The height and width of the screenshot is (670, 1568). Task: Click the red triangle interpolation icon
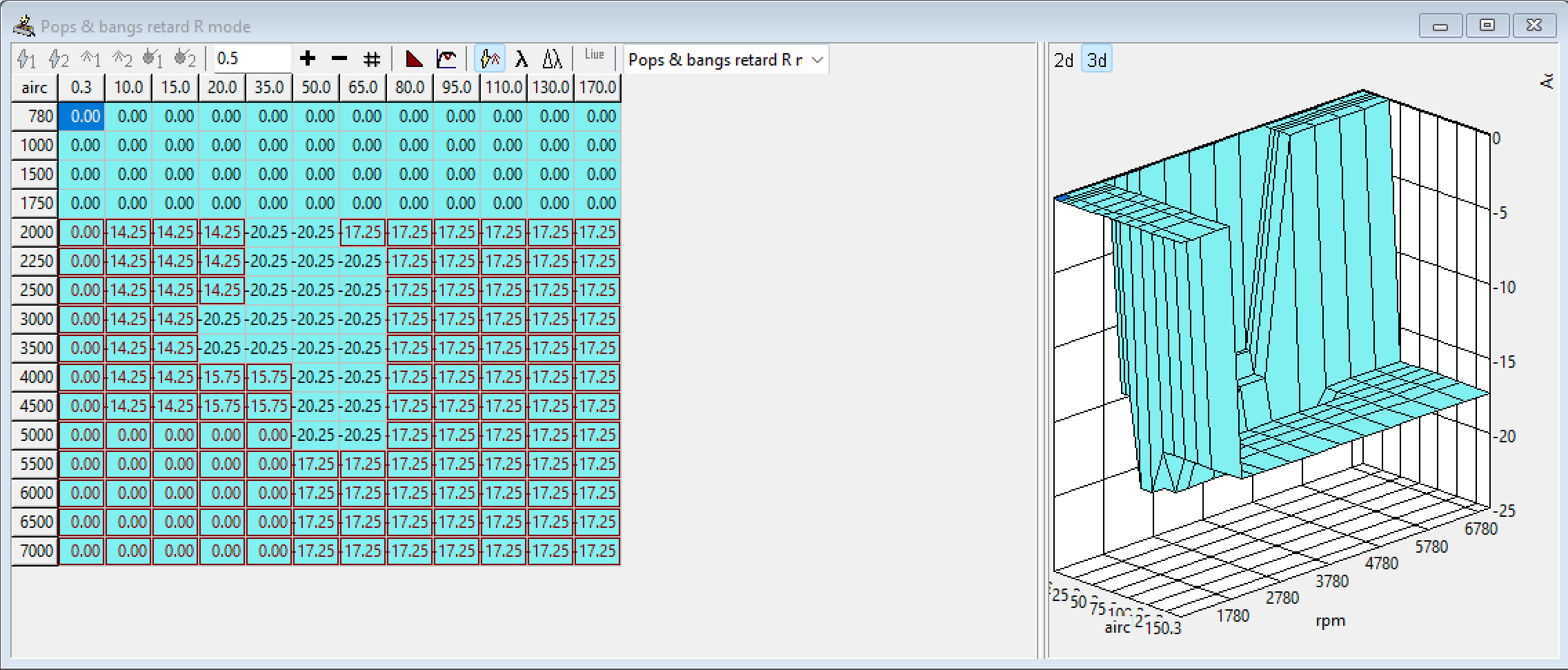(413, 59)
